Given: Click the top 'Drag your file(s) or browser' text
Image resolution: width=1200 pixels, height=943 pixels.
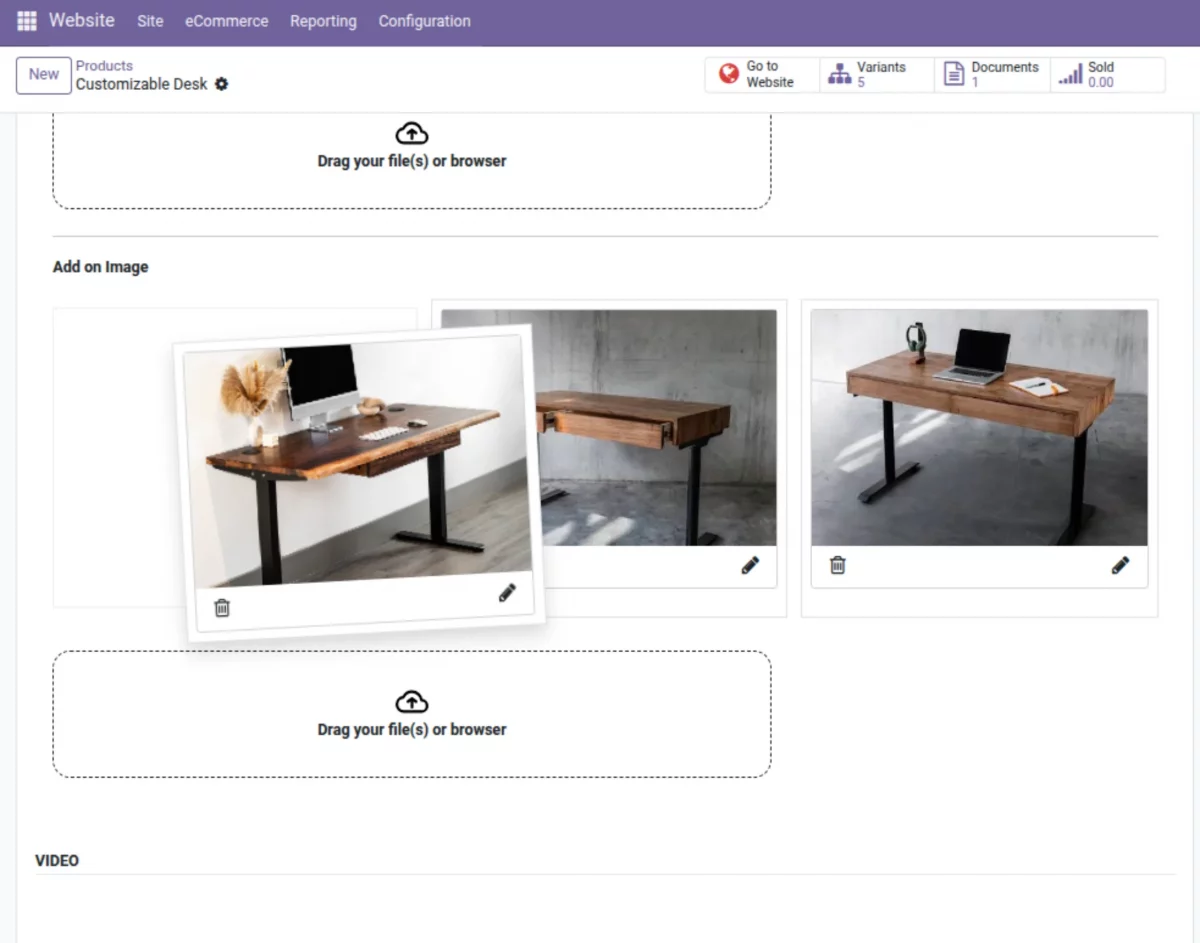Looking at the screenshot, I should 412,161.
